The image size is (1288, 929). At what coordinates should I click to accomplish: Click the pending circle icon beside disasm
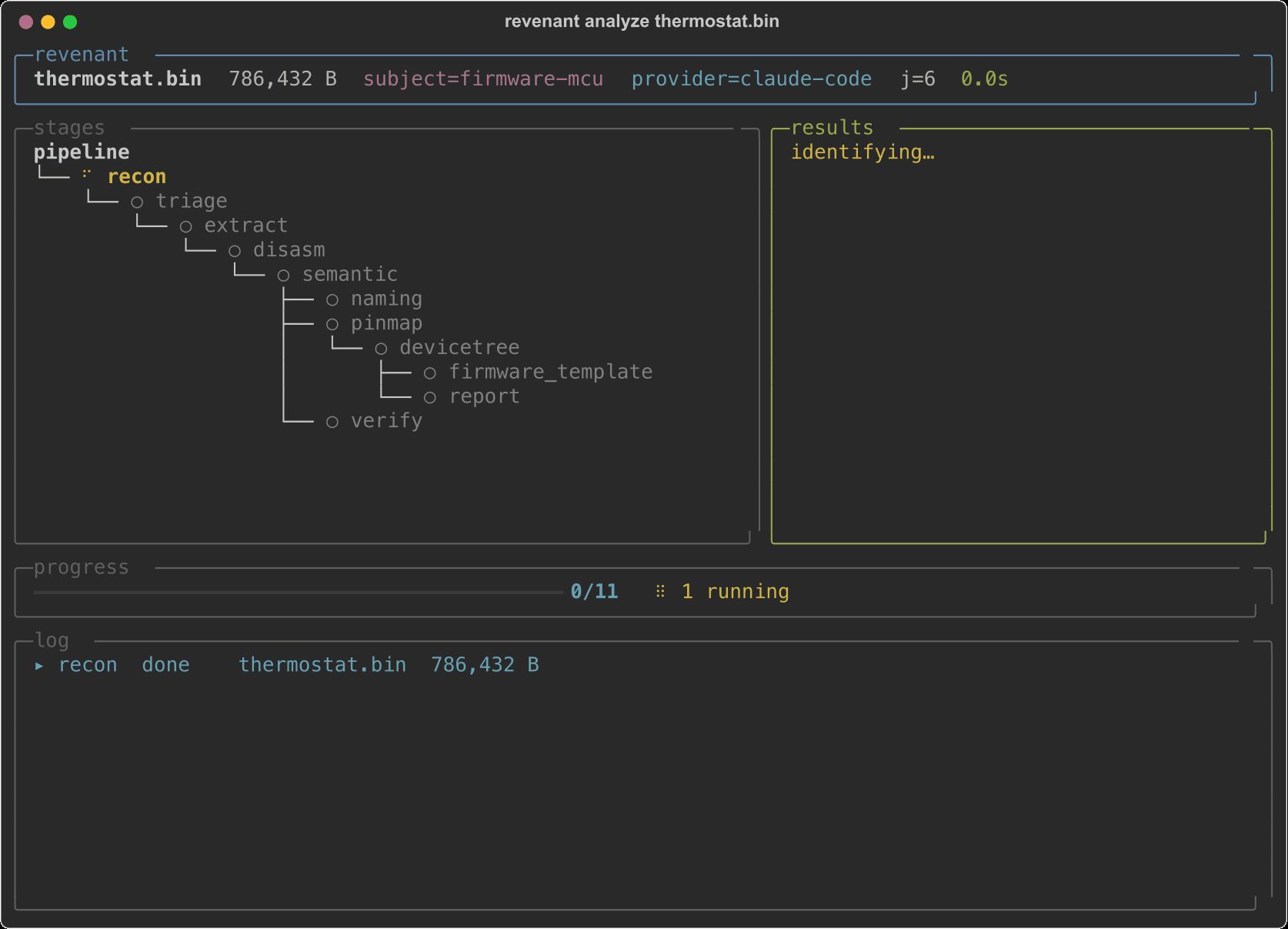click(235, 252)
